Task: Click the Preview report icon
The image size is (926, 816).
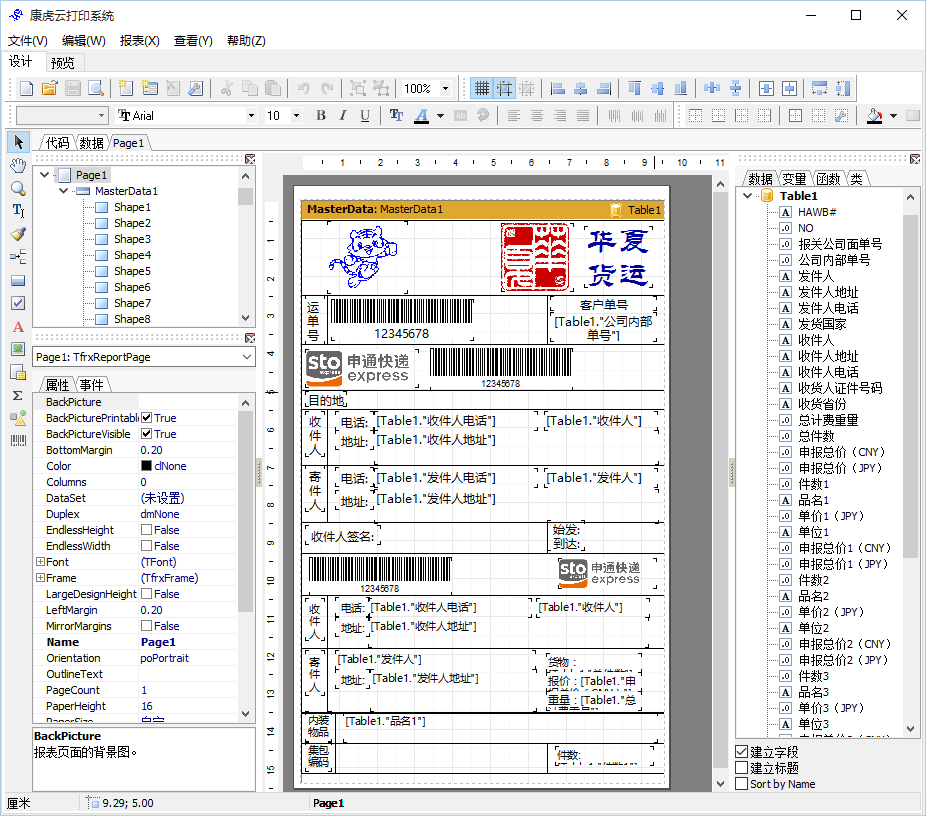Action: click(x=96, y=88)
